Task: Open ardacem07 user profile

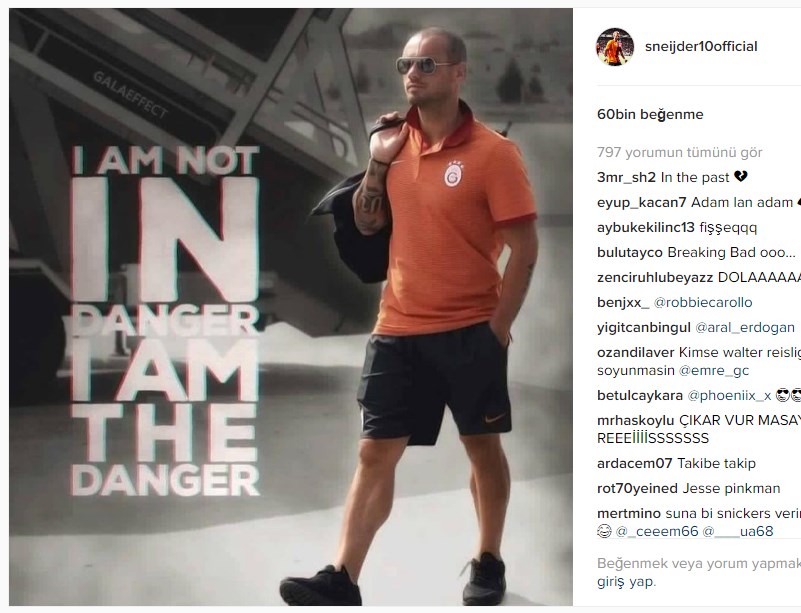Action: (634, 463)
